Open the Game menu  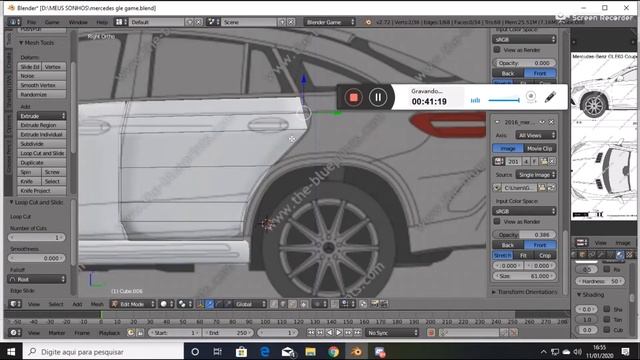click(x=52, y=22)
